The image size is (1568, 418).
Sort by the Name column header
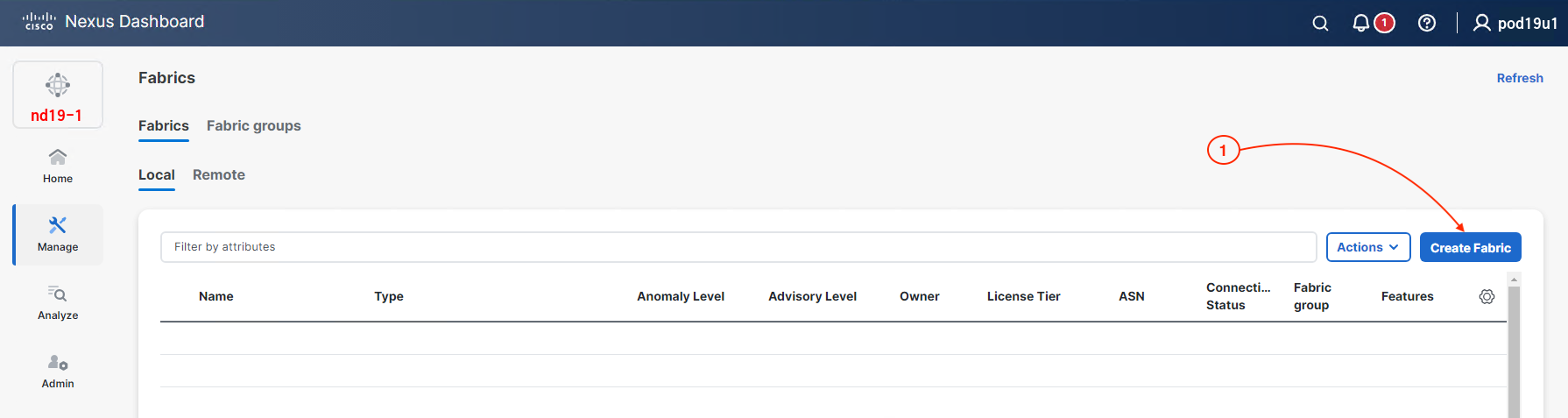215,297
